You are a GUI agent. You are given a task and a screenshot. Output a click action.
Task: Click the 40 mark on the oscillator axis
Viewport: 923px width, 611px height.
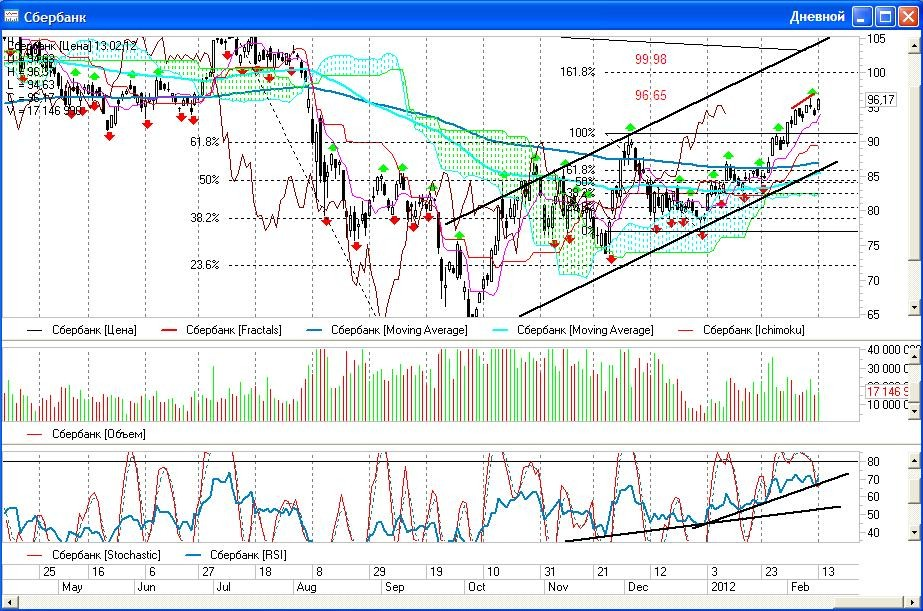click(x=873, y=533)
